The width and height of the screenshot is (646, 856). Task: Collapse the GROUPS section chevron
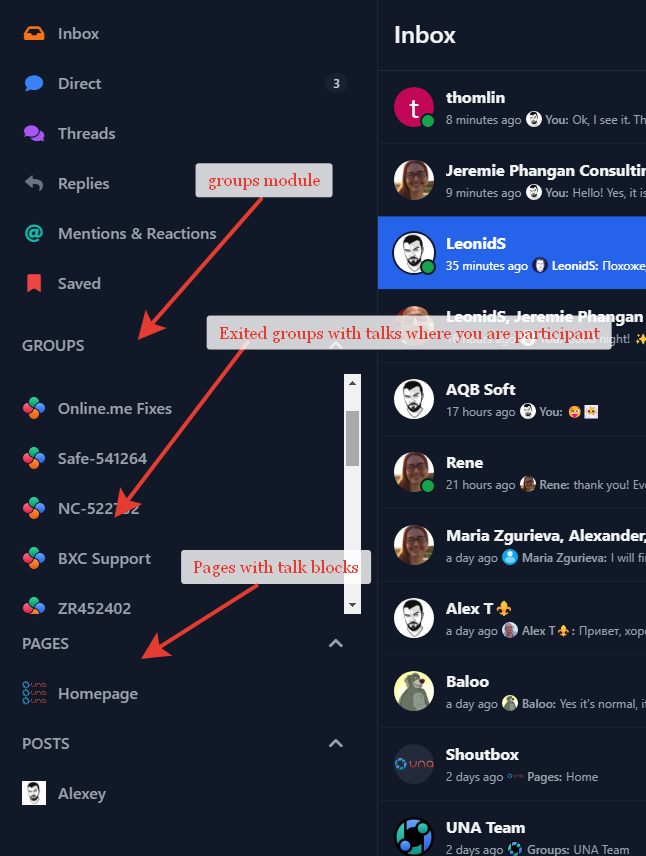pyautogui.click(x=336, y=345)
